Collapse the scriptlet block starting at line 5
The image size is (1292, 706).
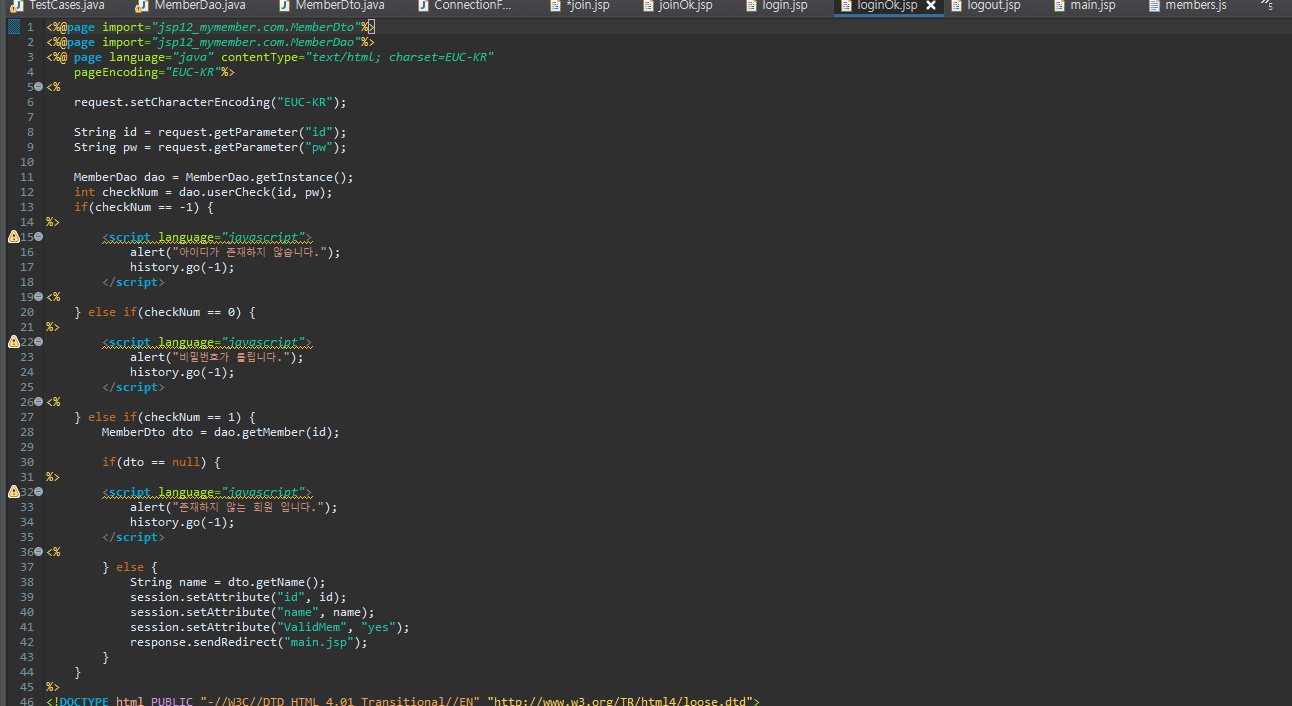(38, 87)
